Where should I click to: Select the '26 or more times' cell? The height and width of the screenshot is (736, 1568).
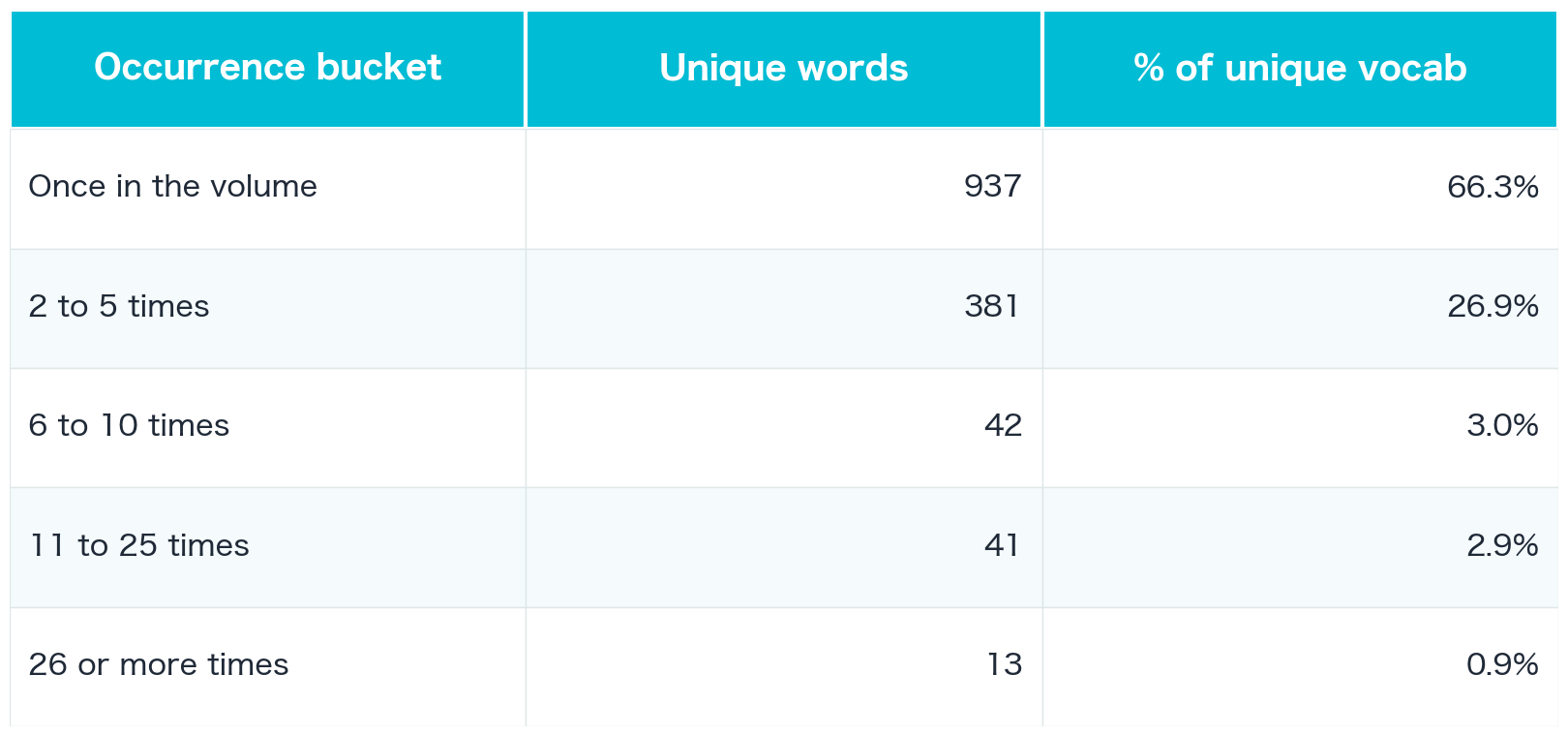159,664
